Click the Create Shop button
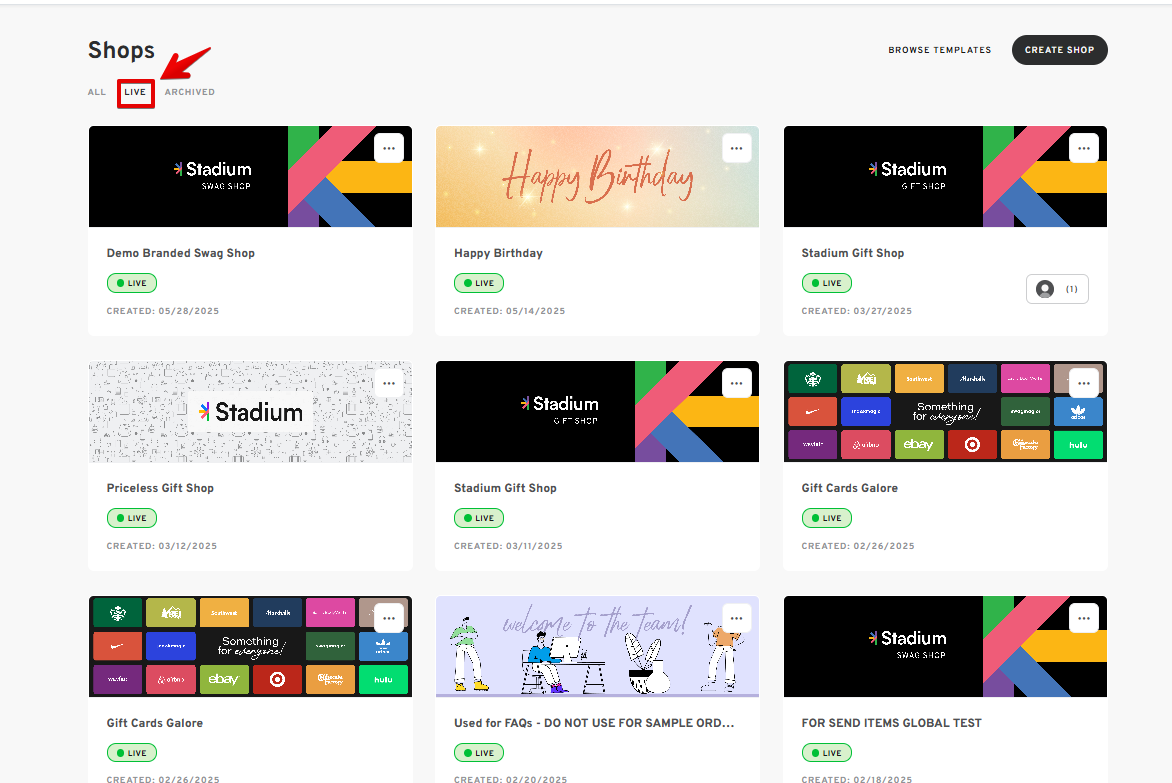Viewport: 1172px width, 783px height. coord(1059,50)
